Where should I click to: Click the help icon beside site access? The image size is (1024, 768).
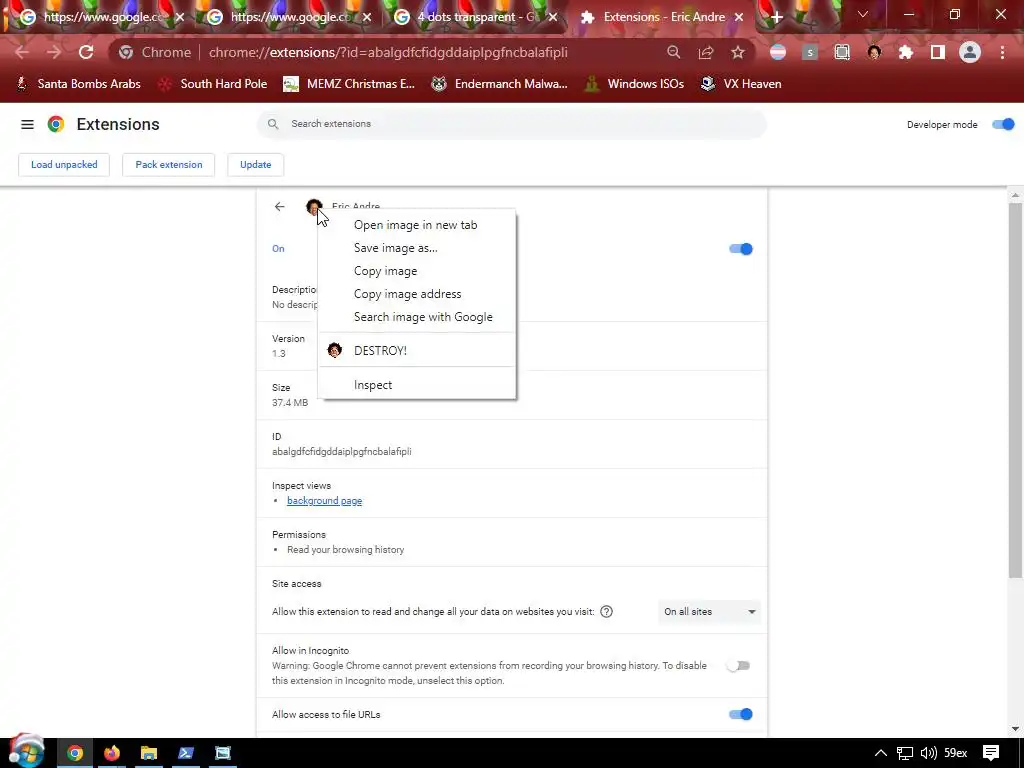coord(606,612)
